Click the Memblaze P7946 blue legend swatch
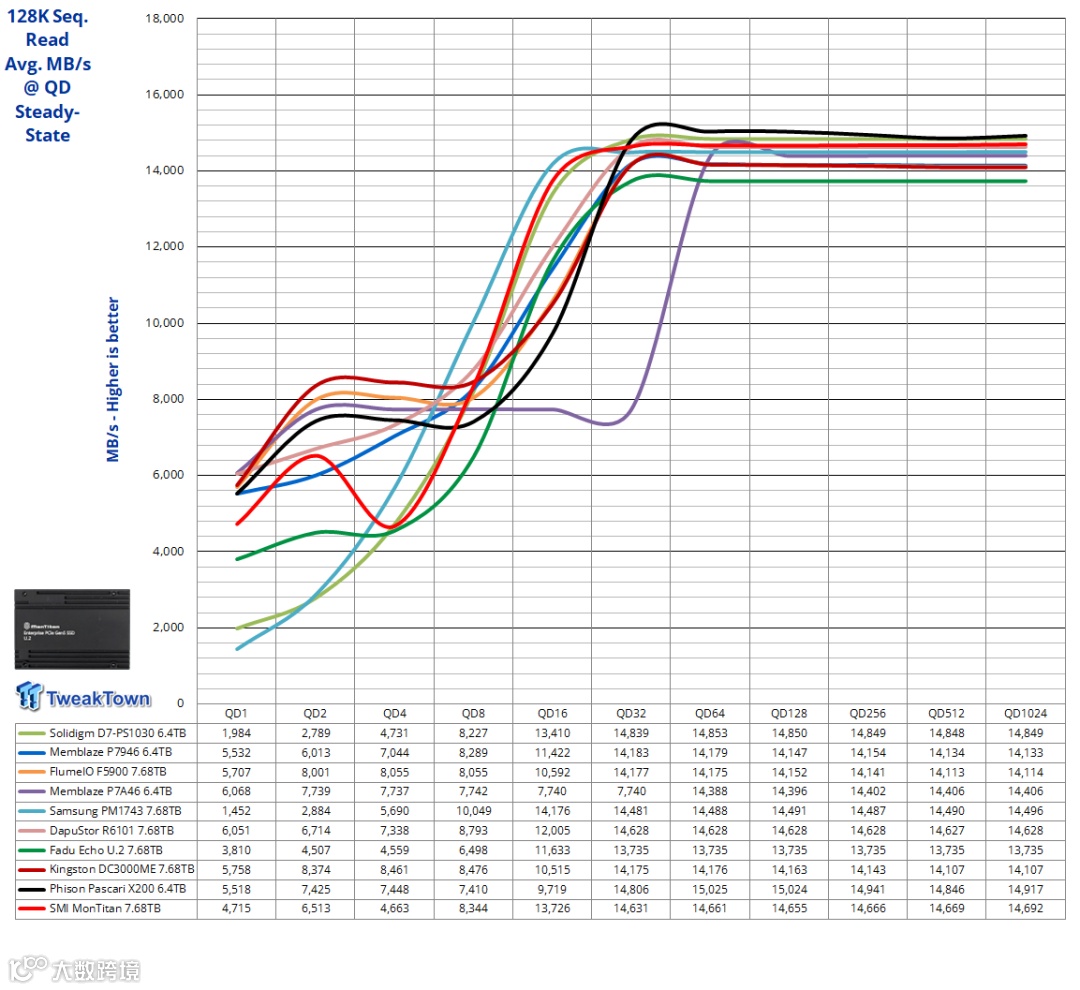 (x=32, y=753)
